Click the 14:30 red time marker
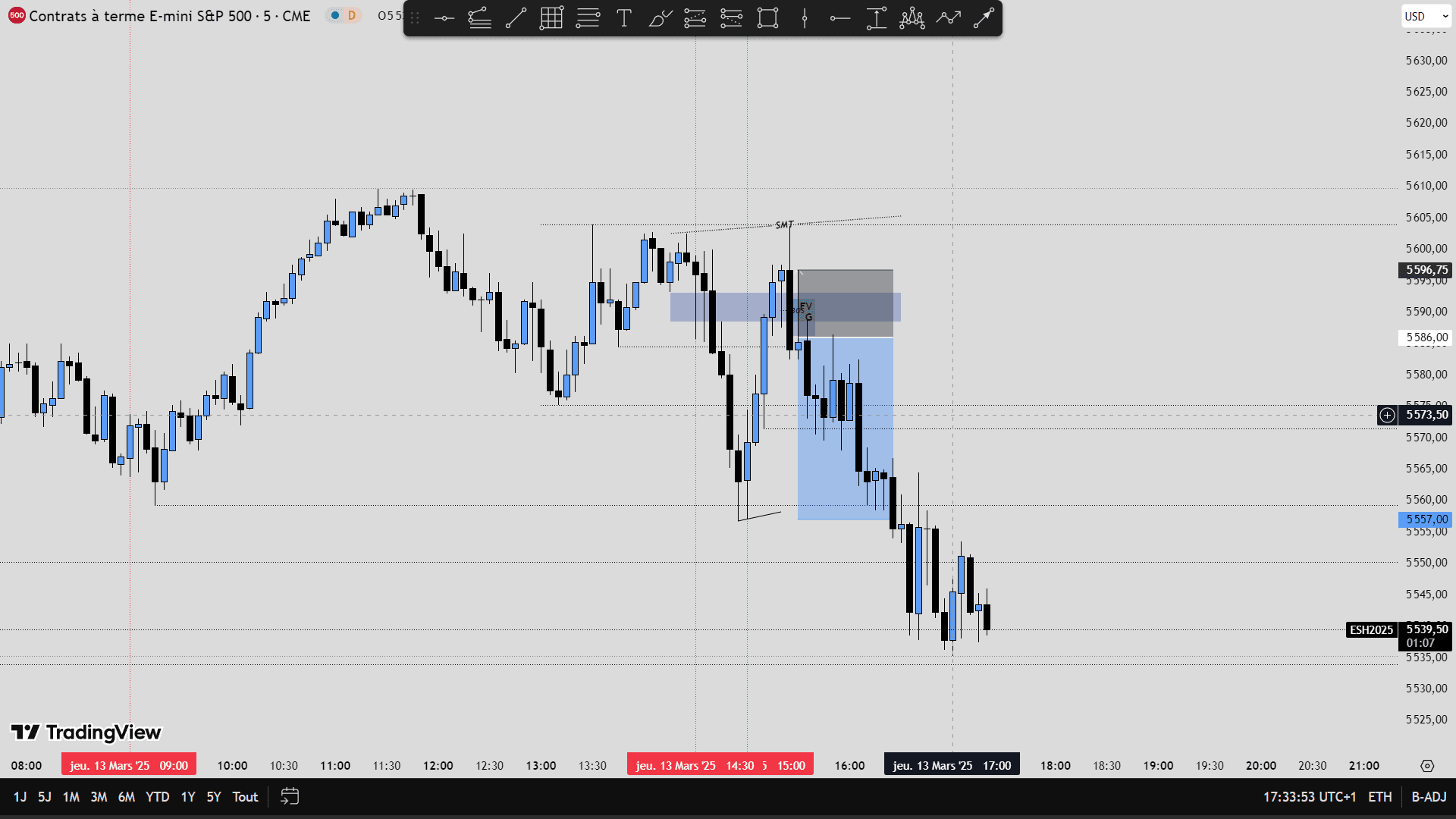Viewport: 1456px width, 819px height. point(695,765)
